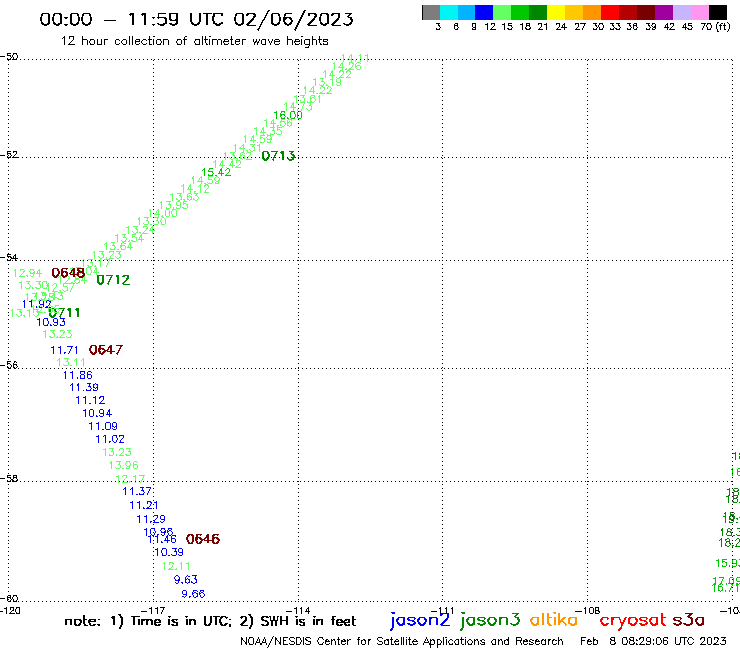Click the 0712 time marker
Screen dimensions: 740x650
(113, 280)
